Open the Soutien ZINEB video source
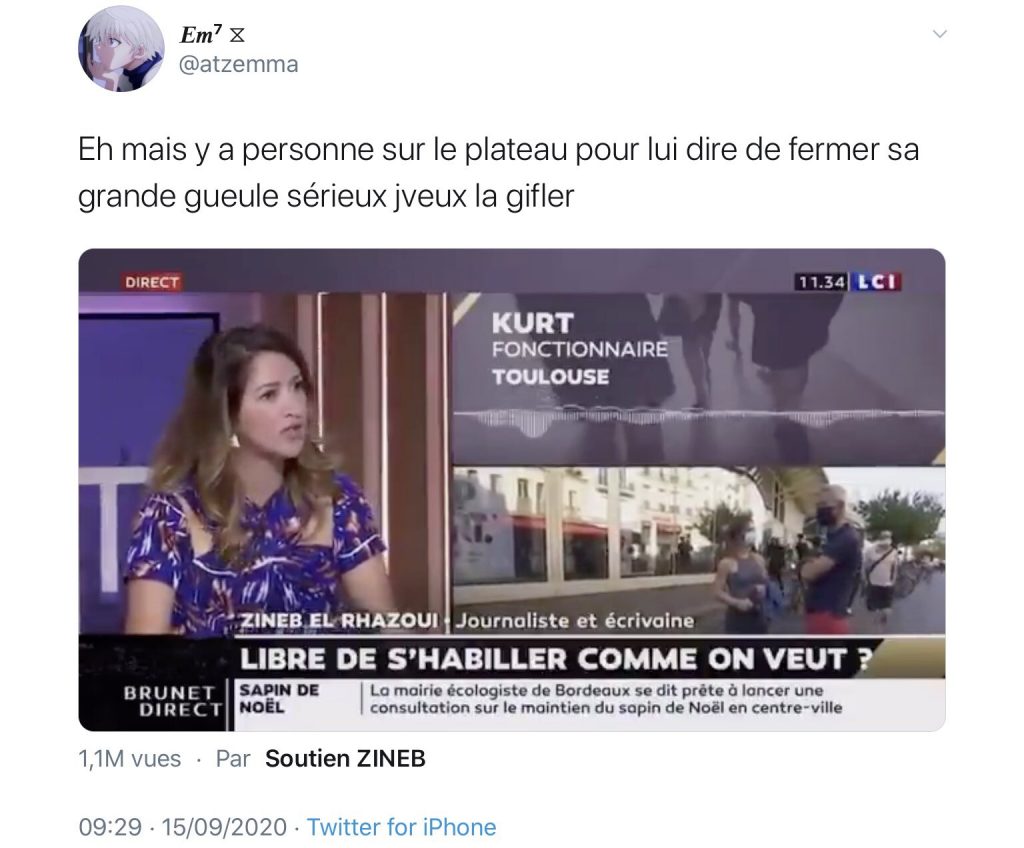This screenshot has width=1024, height=848. coord(345,758)
